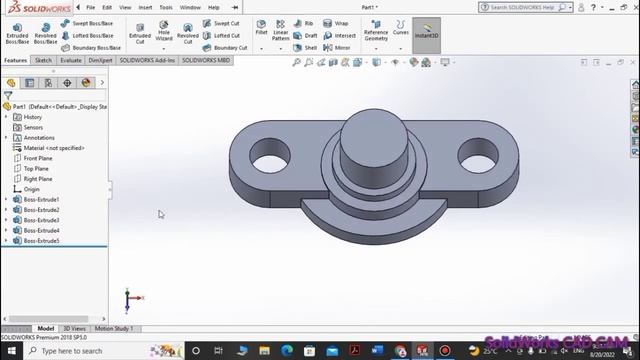Apply the Fillet tool
The height and width of the screenshot is (360, 640).
261,27
